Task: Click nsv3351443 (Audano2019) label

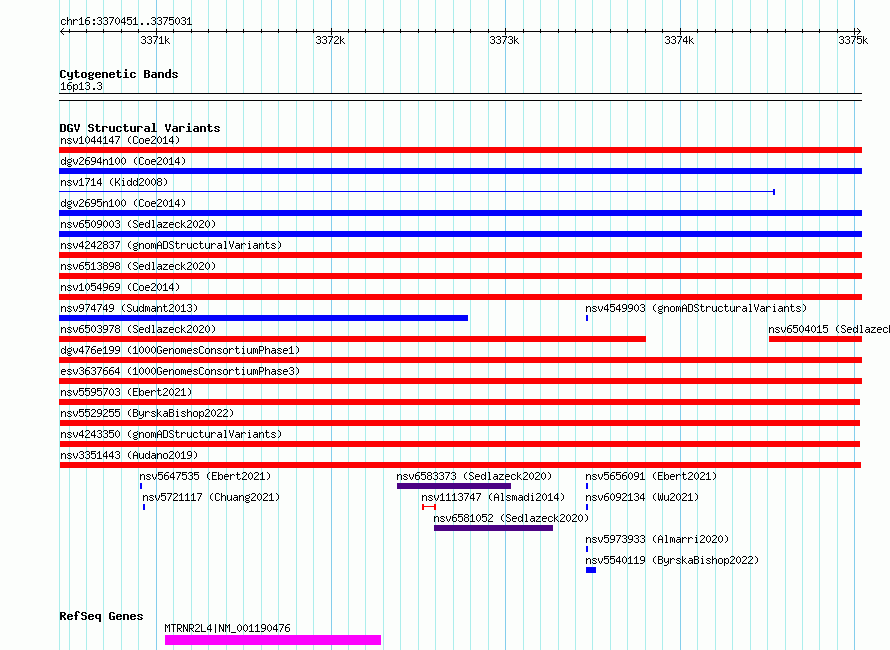Action: [x=129, y=455]
